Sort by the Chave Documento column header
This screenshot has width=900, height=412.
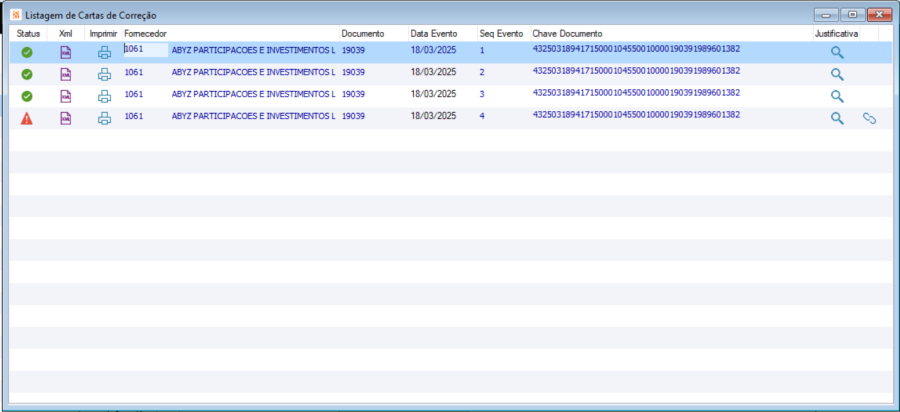pos(567,34)
